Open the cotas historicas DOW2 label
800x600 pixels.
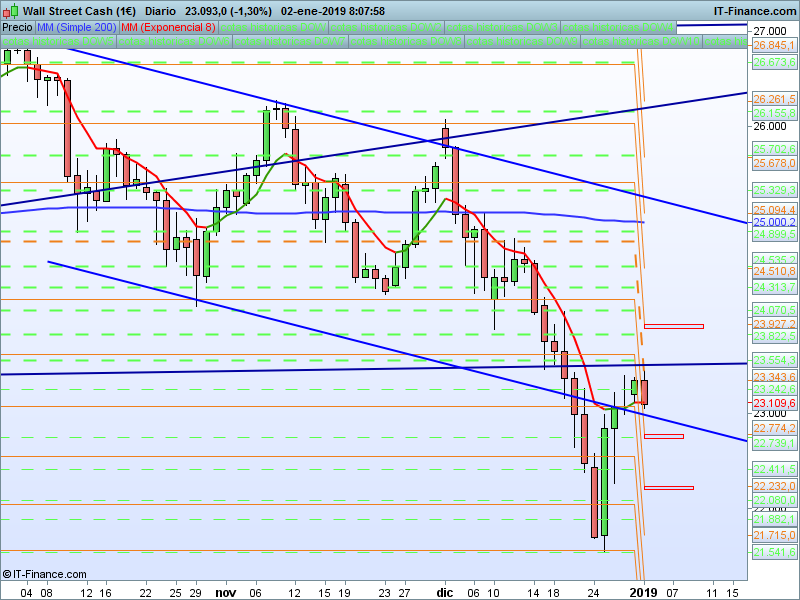click(x=386, y=27)
